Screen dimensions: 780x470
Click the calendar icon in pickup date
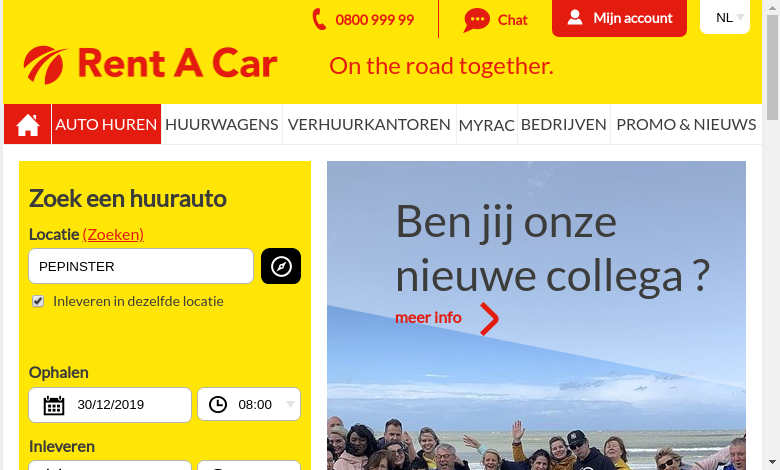click(x=54, y=405)
